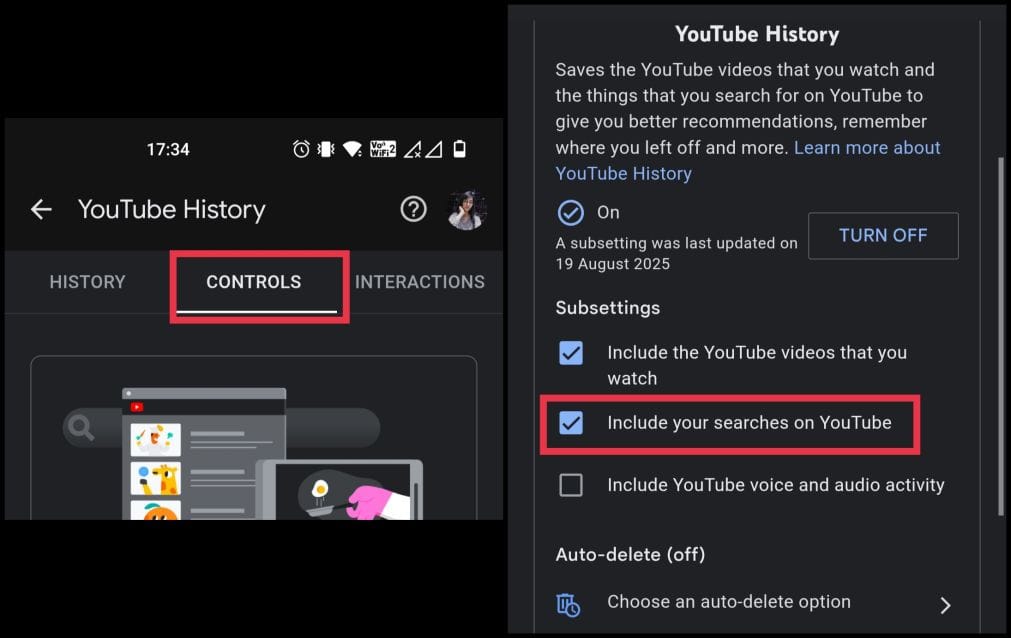
Task: Select the CONTROLS tab
Action: [254, 282]
